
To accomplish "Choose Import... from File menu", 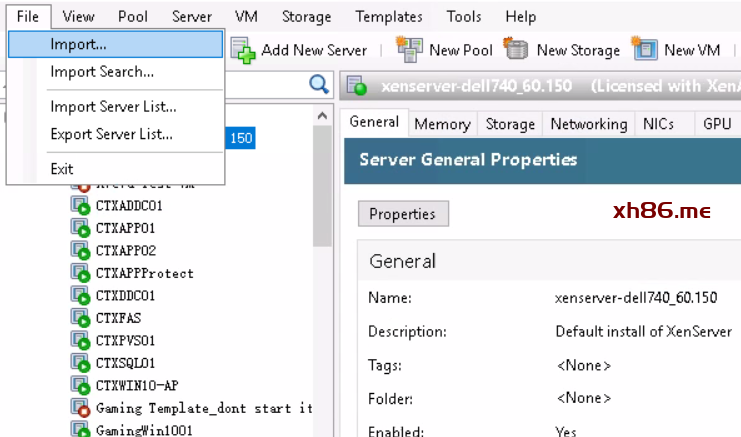I will [78, 44].
